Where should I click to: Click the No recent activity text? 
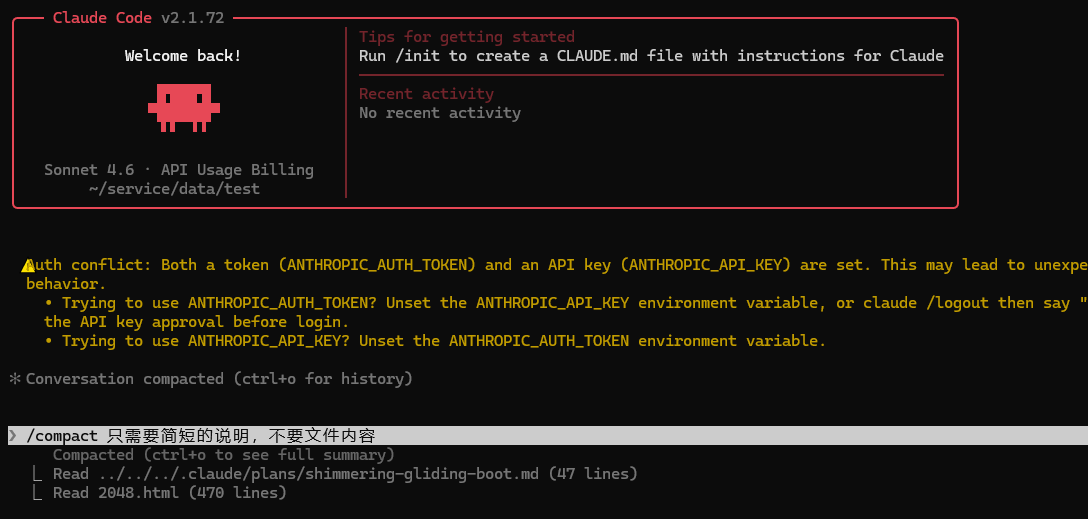tap(439, 112)
